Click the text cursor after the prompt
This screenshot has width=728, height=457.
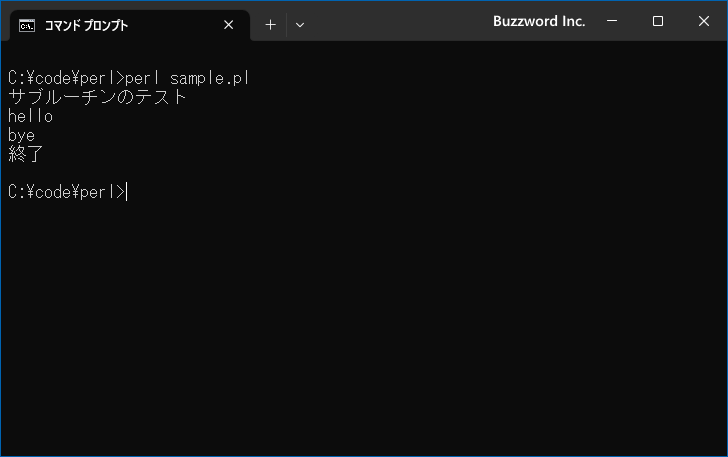127,192
